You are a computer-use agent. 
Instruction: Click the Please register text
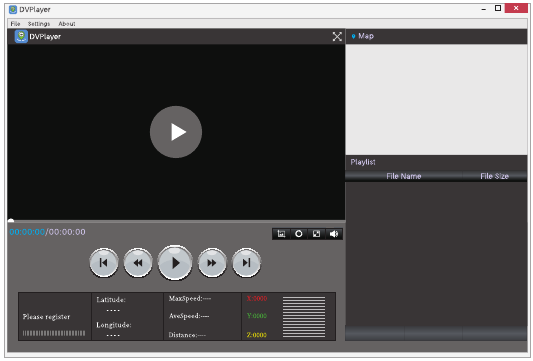point(46,317)
